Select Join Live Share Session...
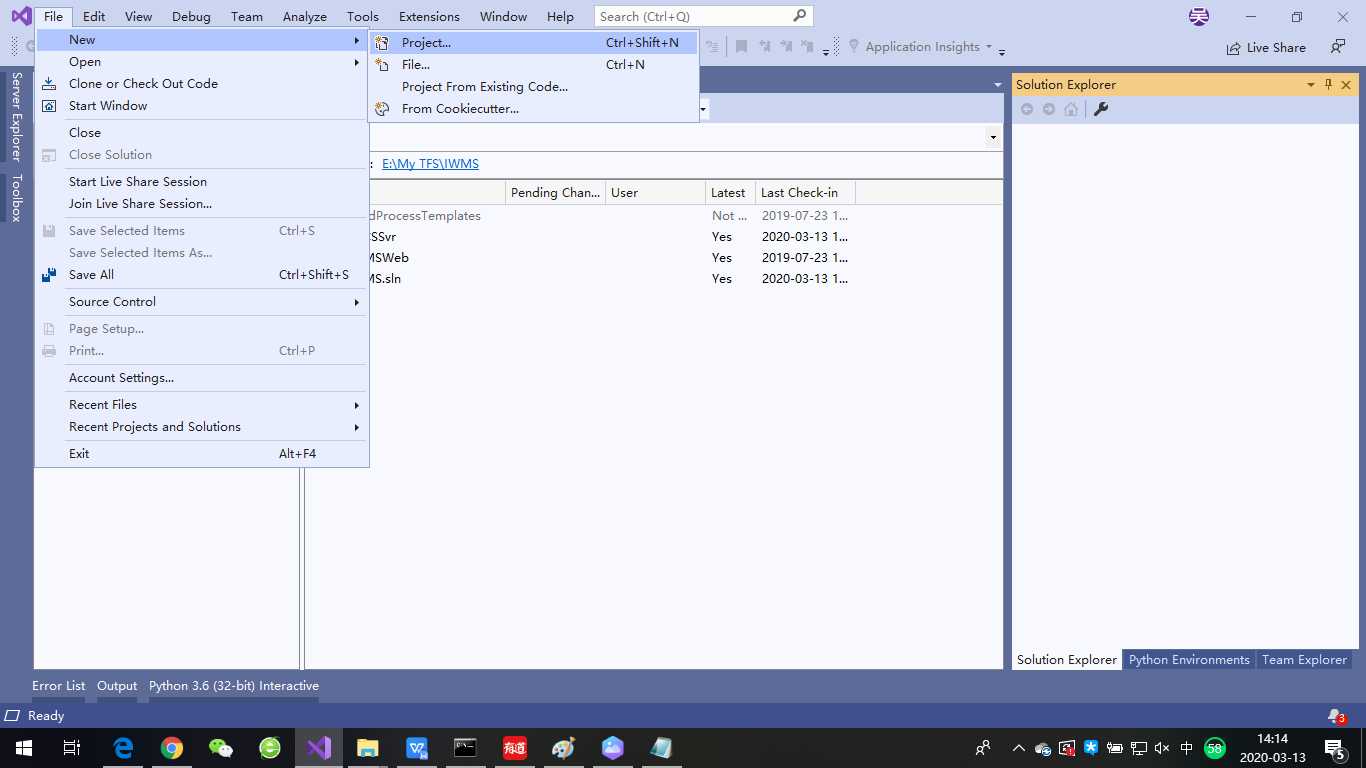Image resolution: width=1366 pixels, height=768 pixels. [202, 204]
